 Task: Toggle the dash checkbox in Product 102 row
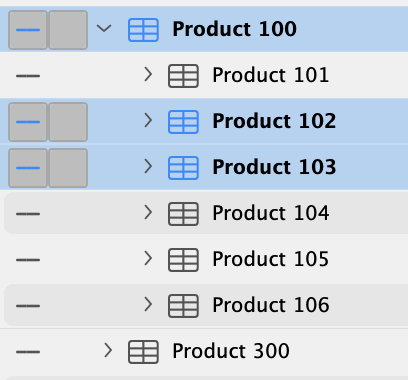pyautogui.click(x=28, y=122)
